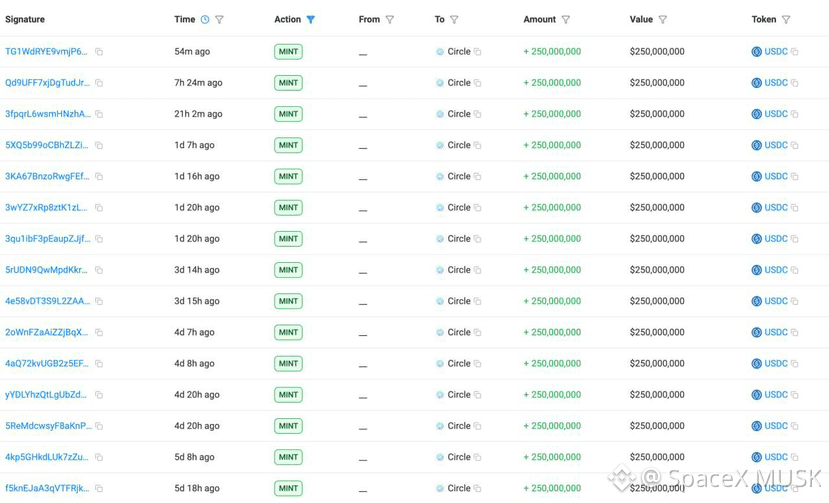829x503 pixels.
Task: Copy USDC token address in 54m ago row
Action: coord(795,52)
